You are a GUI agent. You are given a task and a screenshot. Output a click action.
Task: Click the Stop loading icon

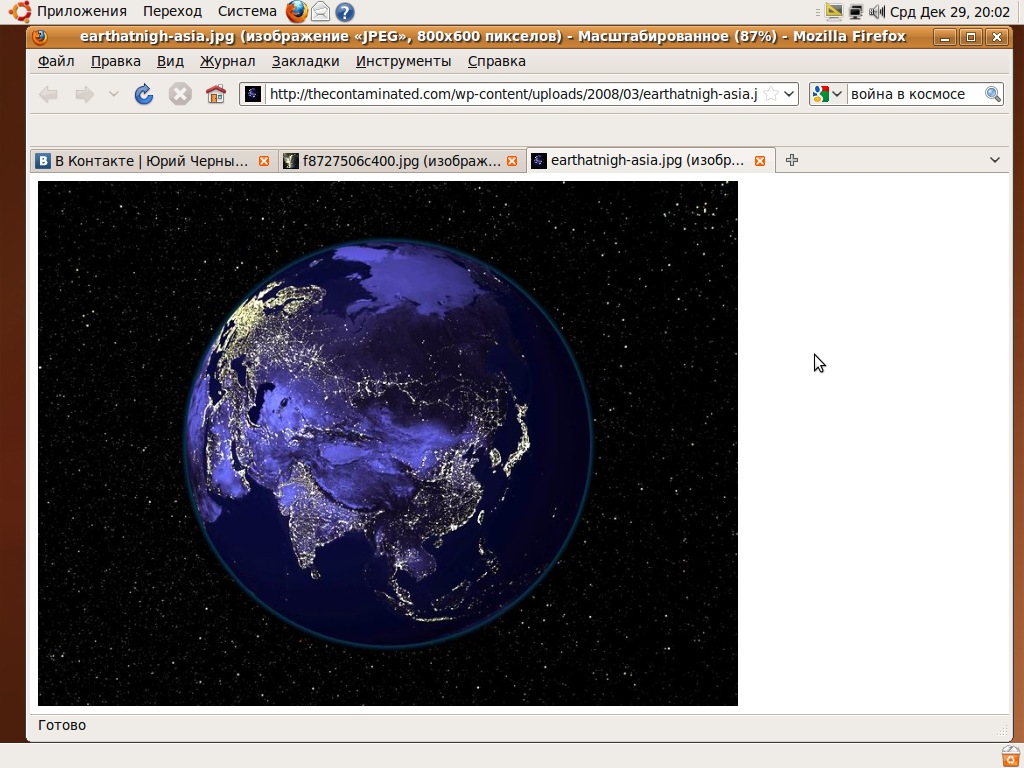coord(180,94)
